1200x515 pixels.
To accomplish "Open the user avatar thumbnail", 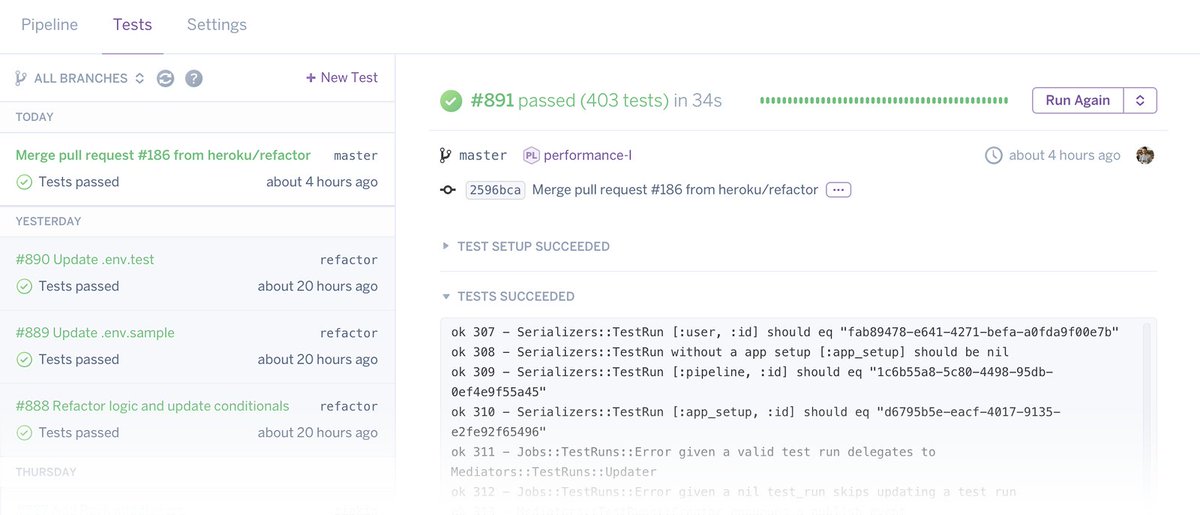I will click(1146, 155).
